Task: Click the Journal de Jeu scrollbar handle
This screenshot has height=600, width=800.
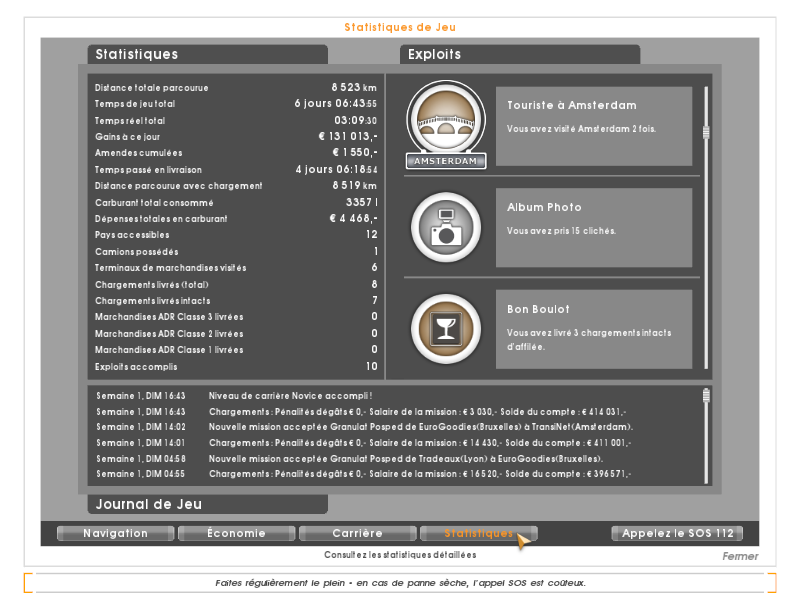Action: [x=706, y=395]
